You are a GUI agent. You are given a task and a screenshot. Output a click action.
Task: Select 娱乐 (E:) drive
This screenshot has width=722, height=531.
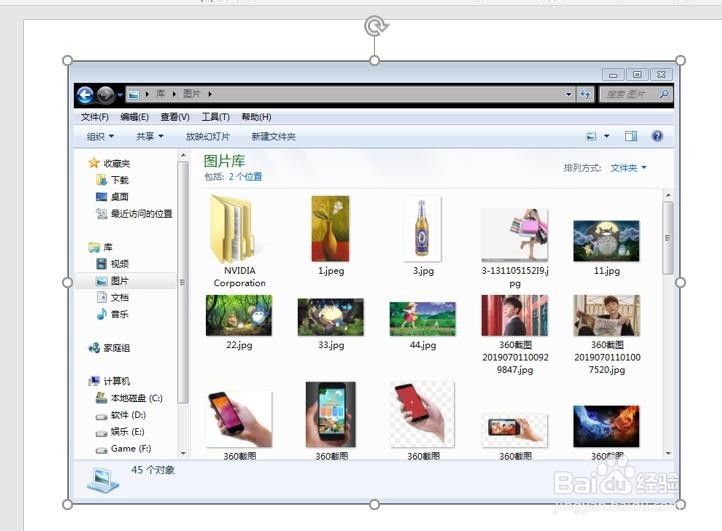tap(120, 432)
